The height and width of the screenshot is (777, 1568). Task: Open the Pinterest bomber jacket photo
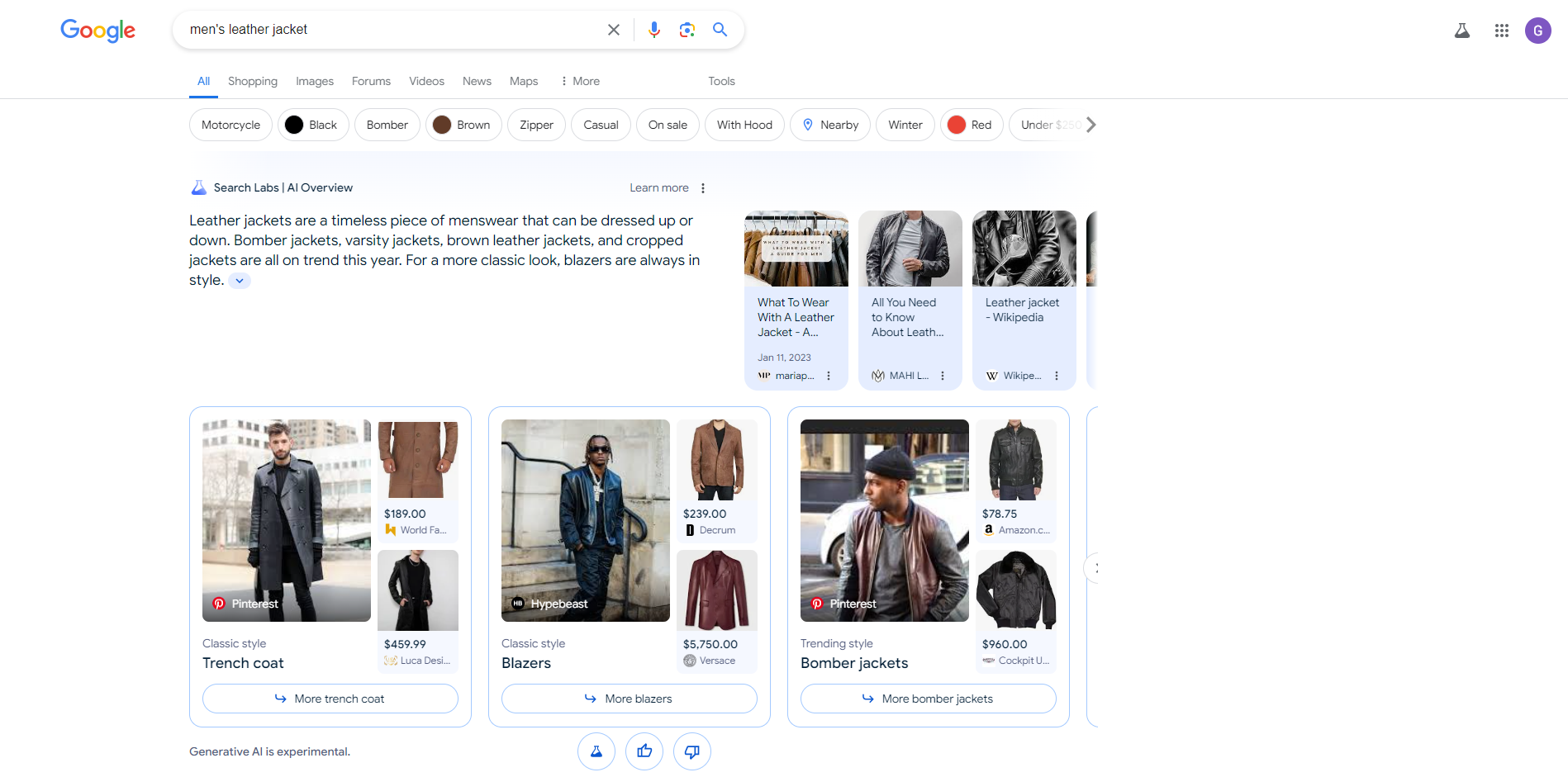885,520
